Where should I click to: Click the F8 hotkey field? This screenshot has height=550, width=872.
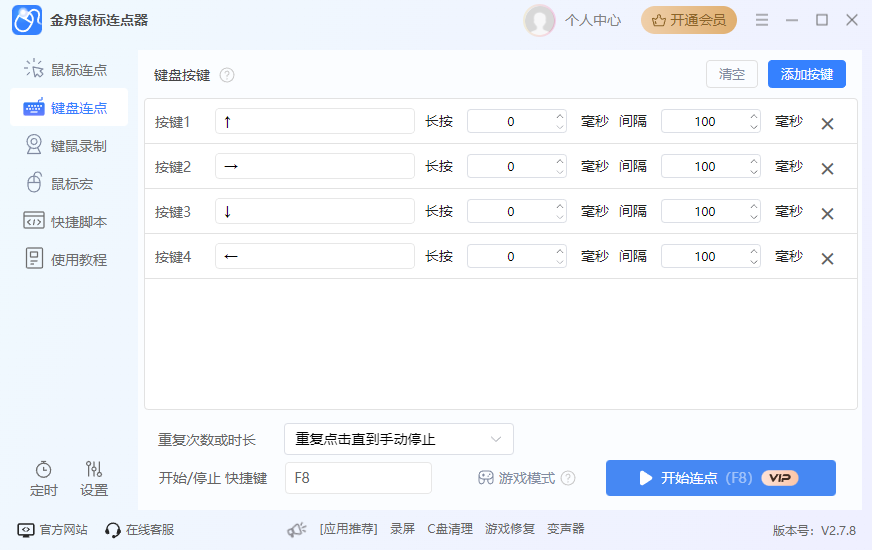[358, 478]
